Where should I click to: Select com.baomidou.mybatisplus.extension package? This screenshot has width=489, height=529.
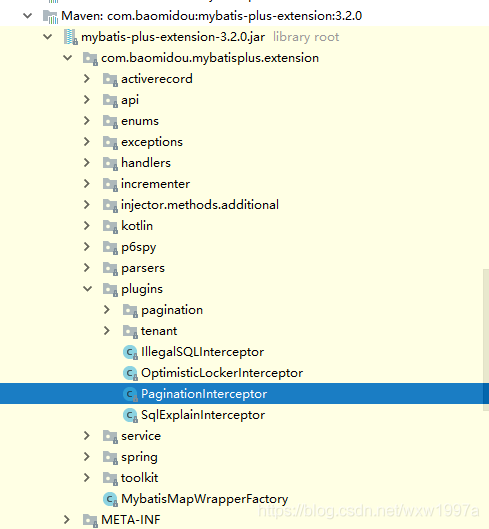pos(210,58)
